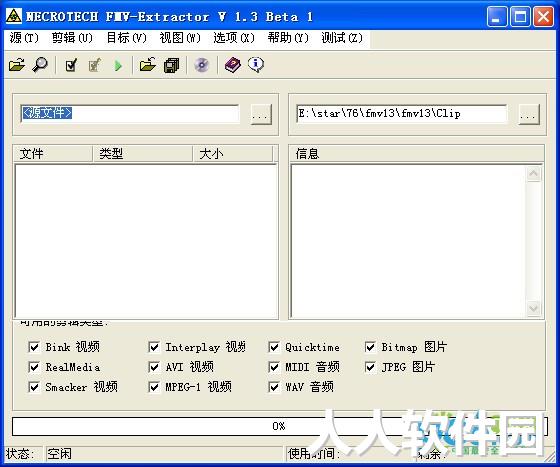The height and width of the screenshot is (467, 560).
Task: Click the target path field E:\star\76\fmv13
Action: click(x=401, y=114)
